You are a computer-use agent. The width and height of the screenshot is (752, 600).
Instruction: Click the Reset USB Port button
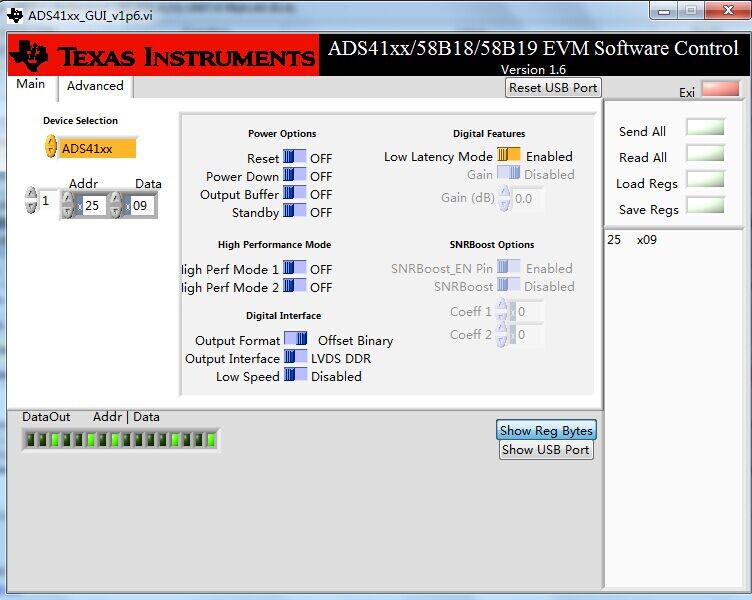pos(553,88)
